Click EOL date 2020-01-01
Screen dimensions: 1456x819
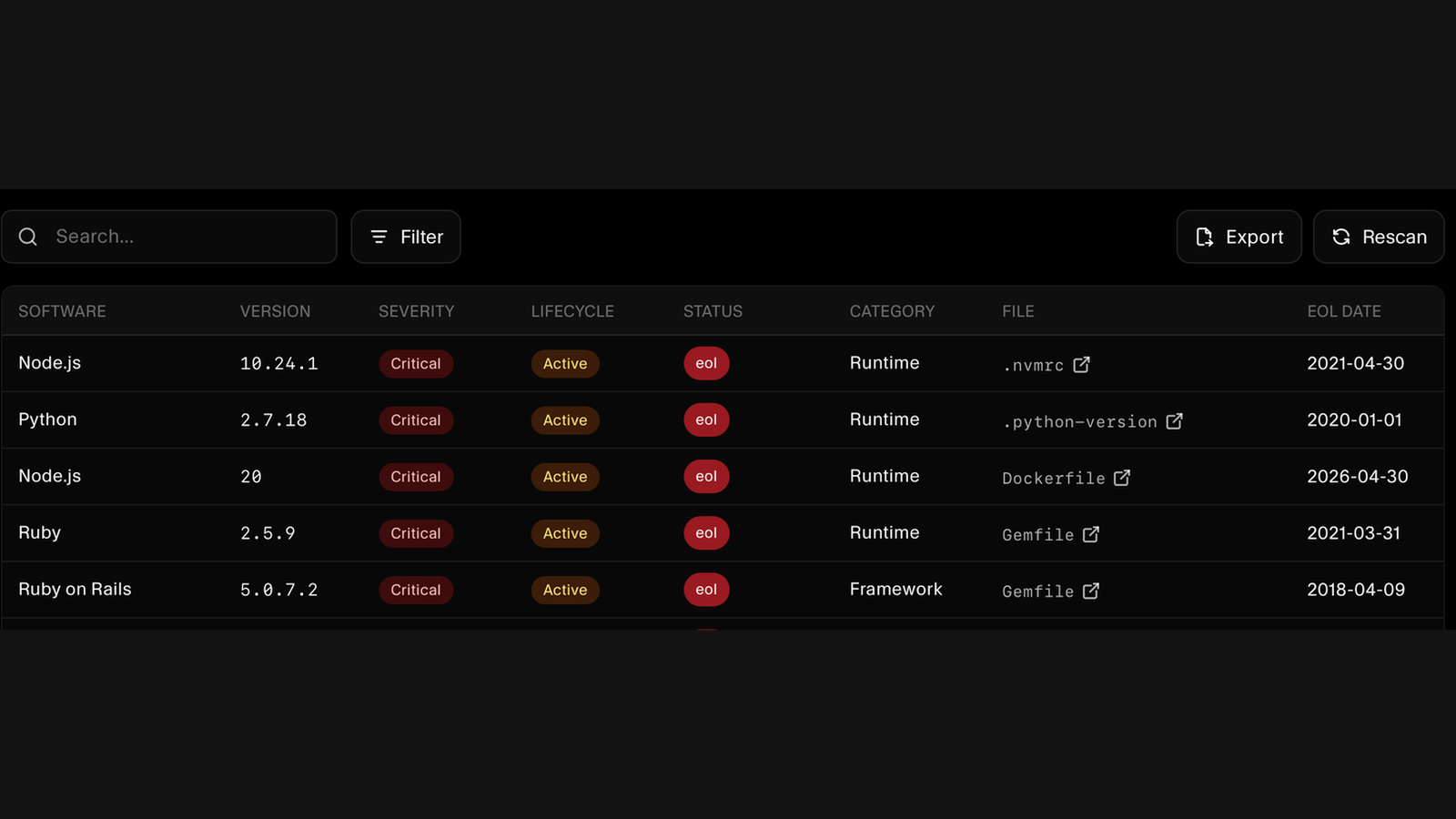pyautogui.click(x=1355, y=420)
